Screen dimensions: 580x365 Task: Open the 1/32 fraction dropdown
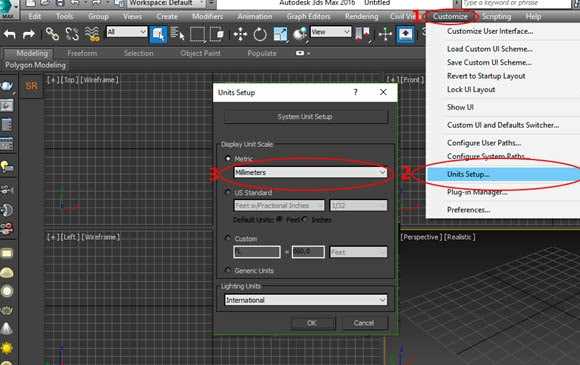358,205
